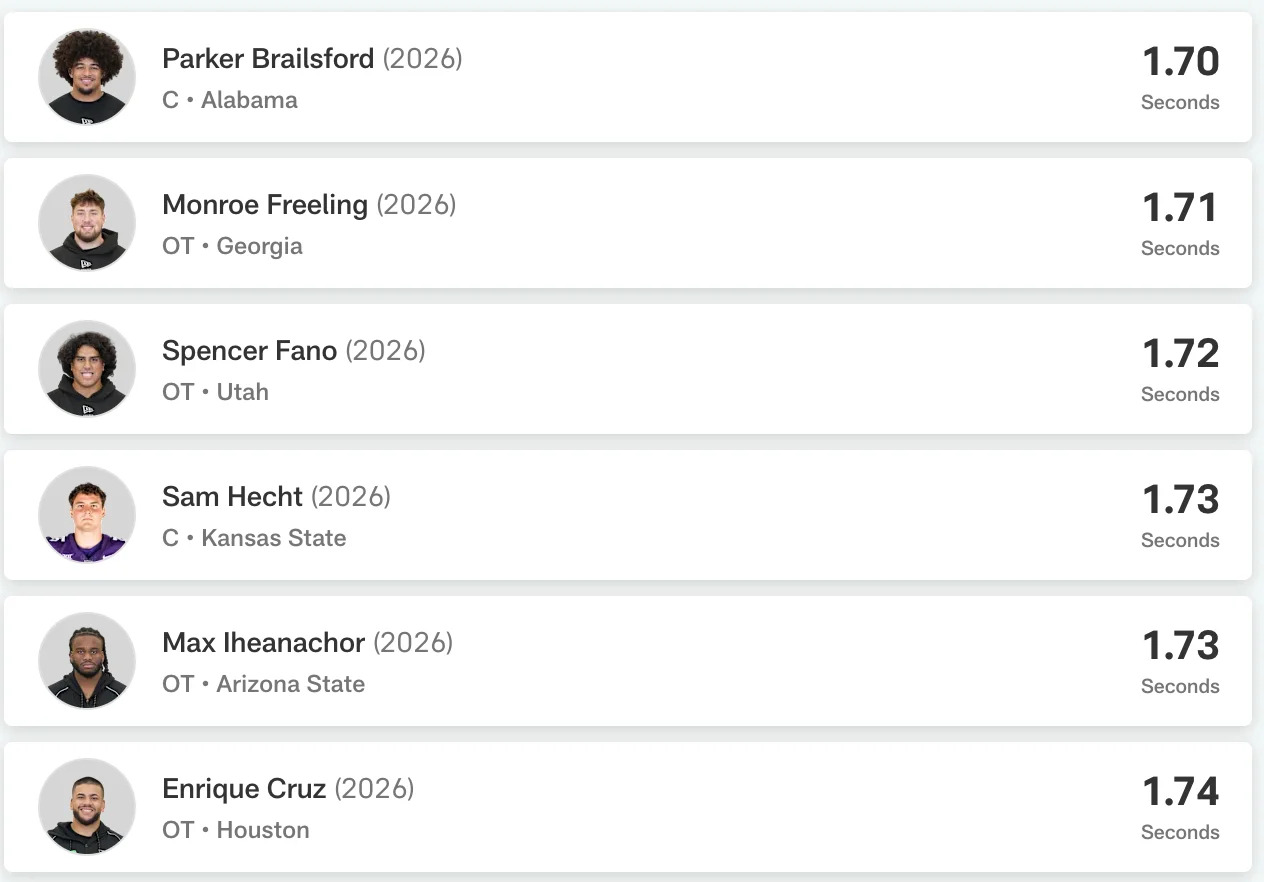The image size is (1264, 882).
Task: Select the 1.70 Seconds result value
Action: point(1180,63)
